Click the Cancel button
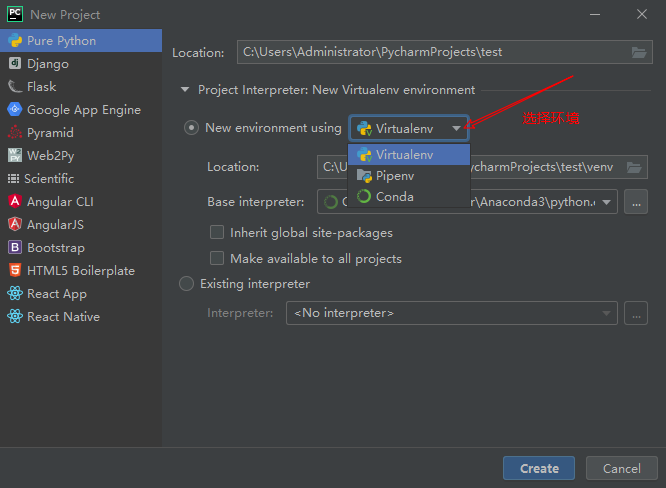The width and height of the screenshot is (666, 488). point(622,468)
